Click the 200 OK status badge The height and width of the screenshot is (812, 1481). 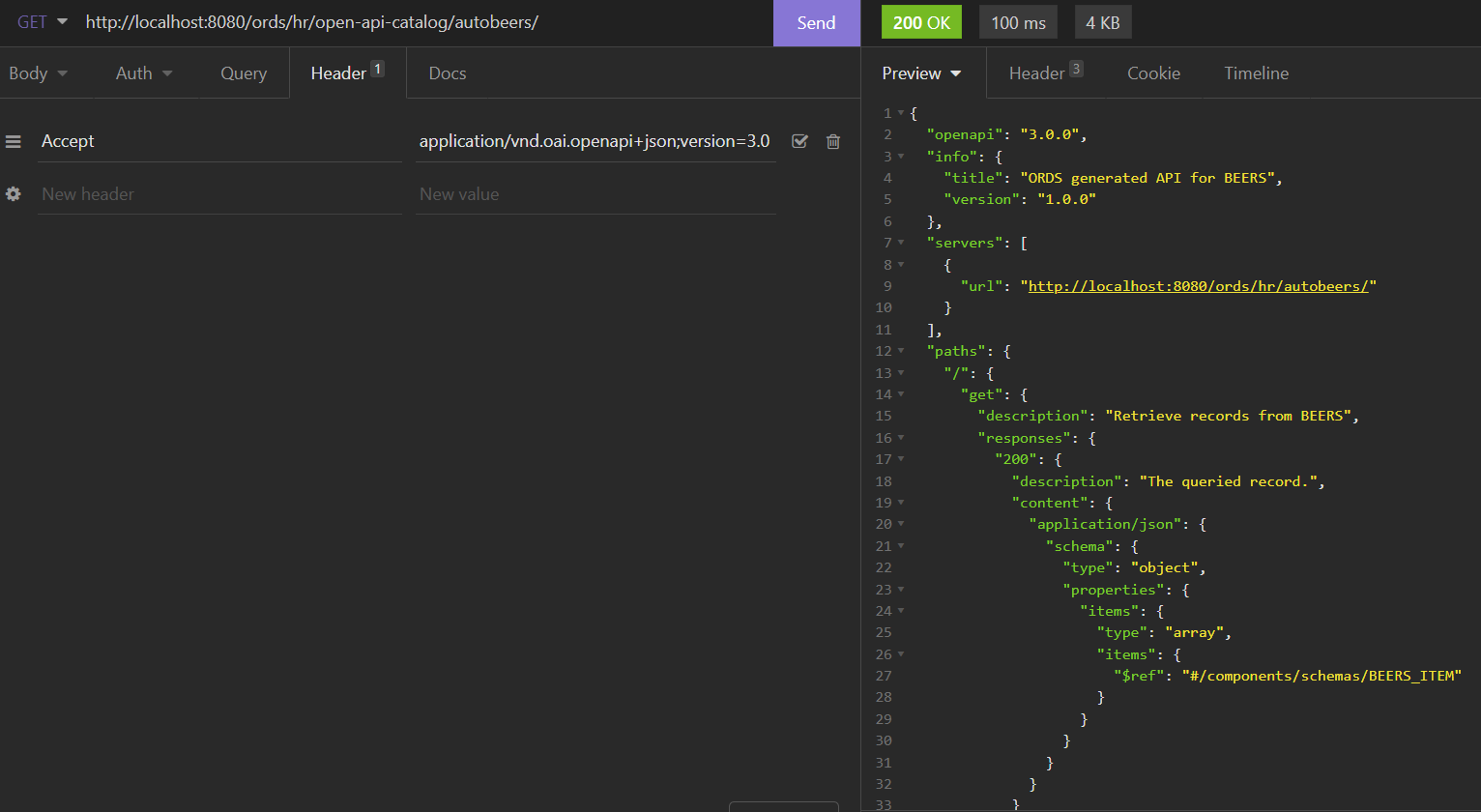921,22
